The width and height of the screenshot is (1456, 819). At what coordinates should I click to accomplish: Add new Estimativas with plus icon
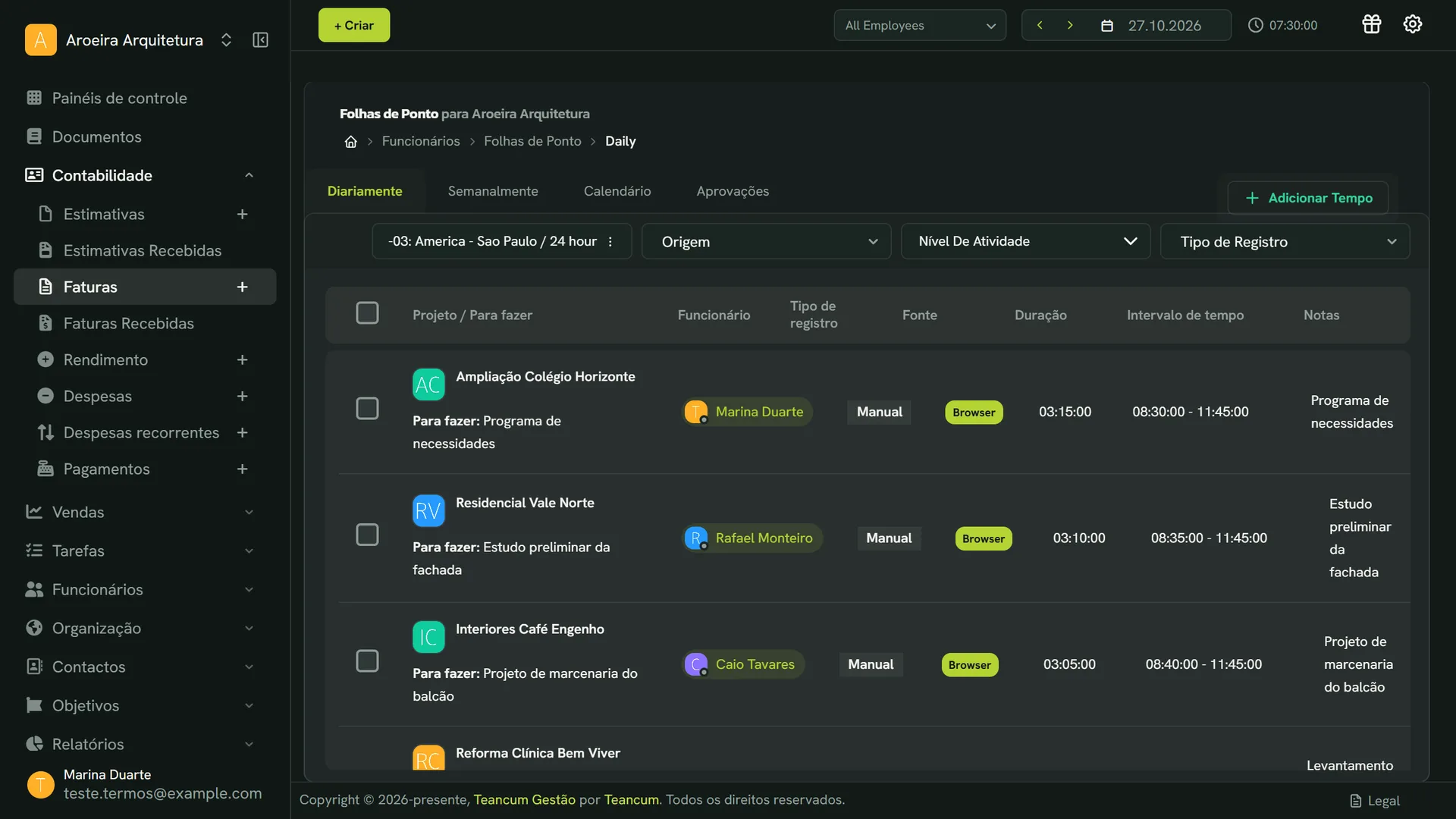click(242, 215)
